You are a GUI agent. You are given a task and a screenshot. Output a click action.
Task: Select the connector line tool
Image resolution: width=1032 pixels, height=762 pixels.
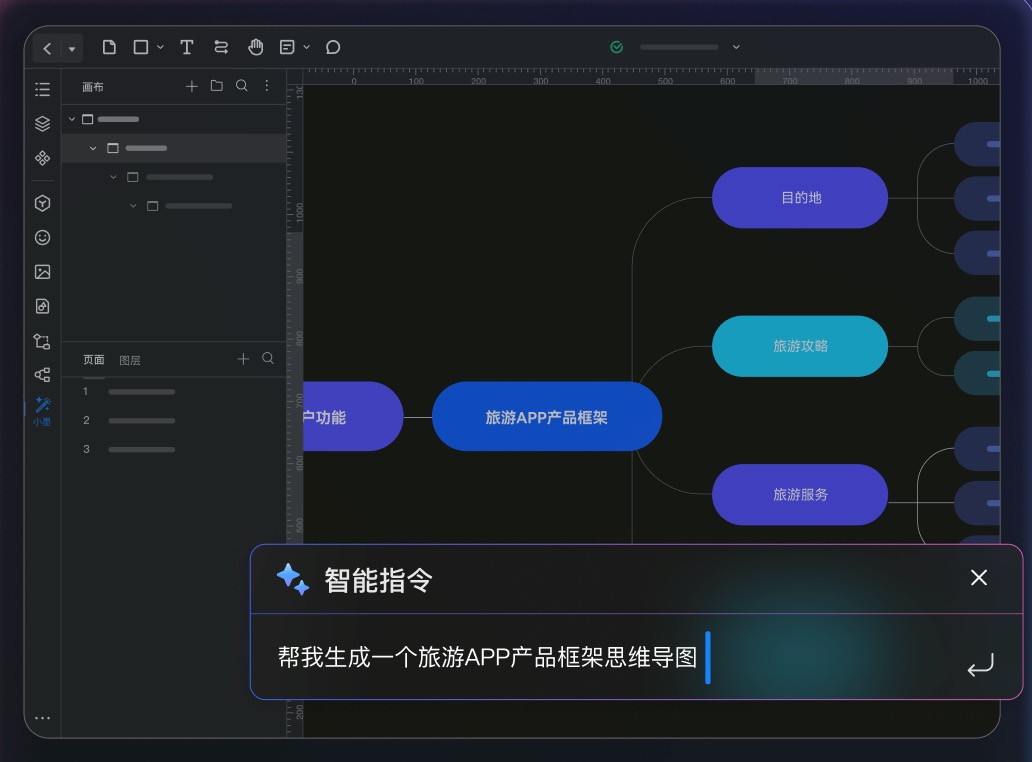tap(221, 47)
